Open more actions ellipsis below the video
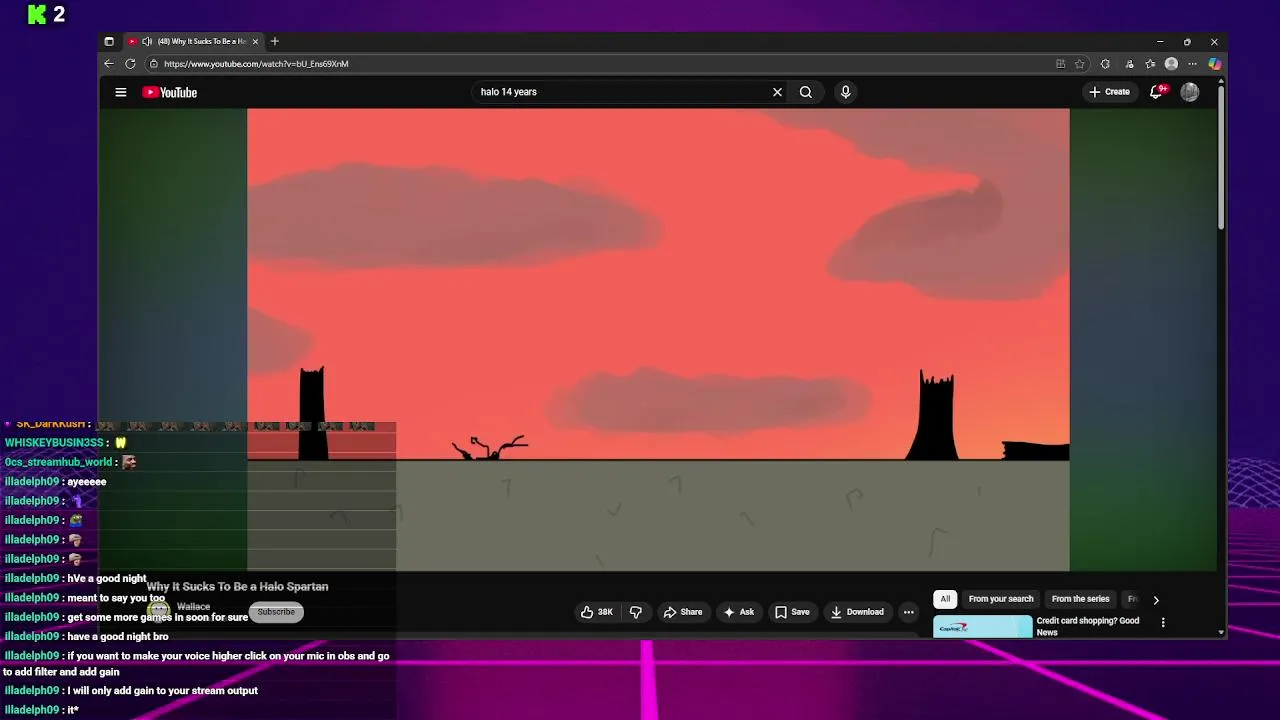 (908, 612)
